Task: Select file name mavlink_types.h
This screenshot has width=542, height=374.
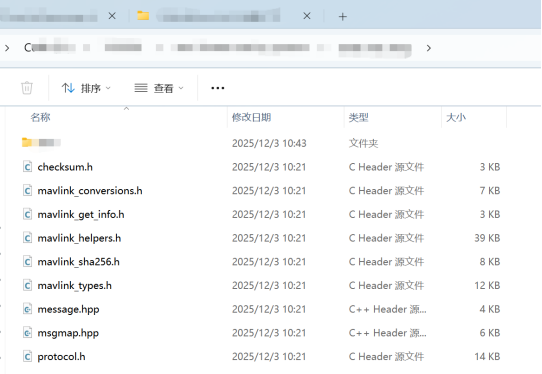Action: tap(75, 286)
